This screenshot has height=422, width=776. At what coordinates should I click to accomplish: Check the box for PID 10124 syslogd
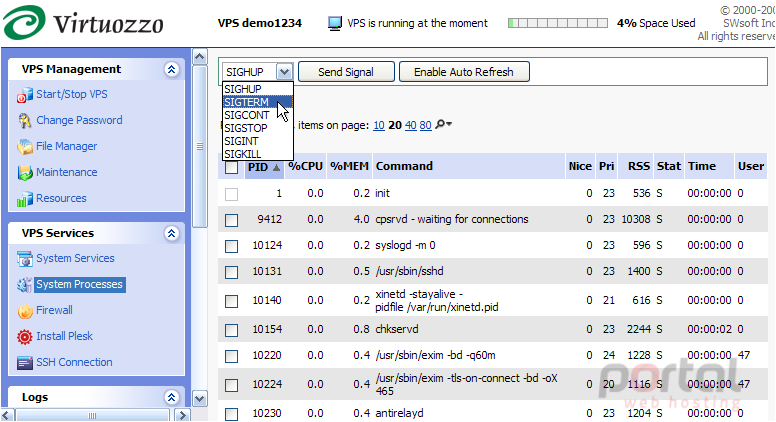point(231,246)
